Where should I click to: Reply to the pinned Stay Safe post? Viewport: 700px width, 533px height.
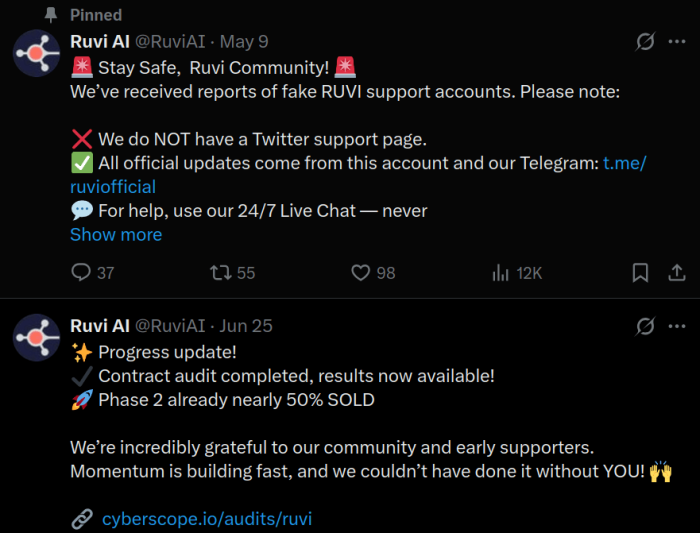tap(81, 273)
